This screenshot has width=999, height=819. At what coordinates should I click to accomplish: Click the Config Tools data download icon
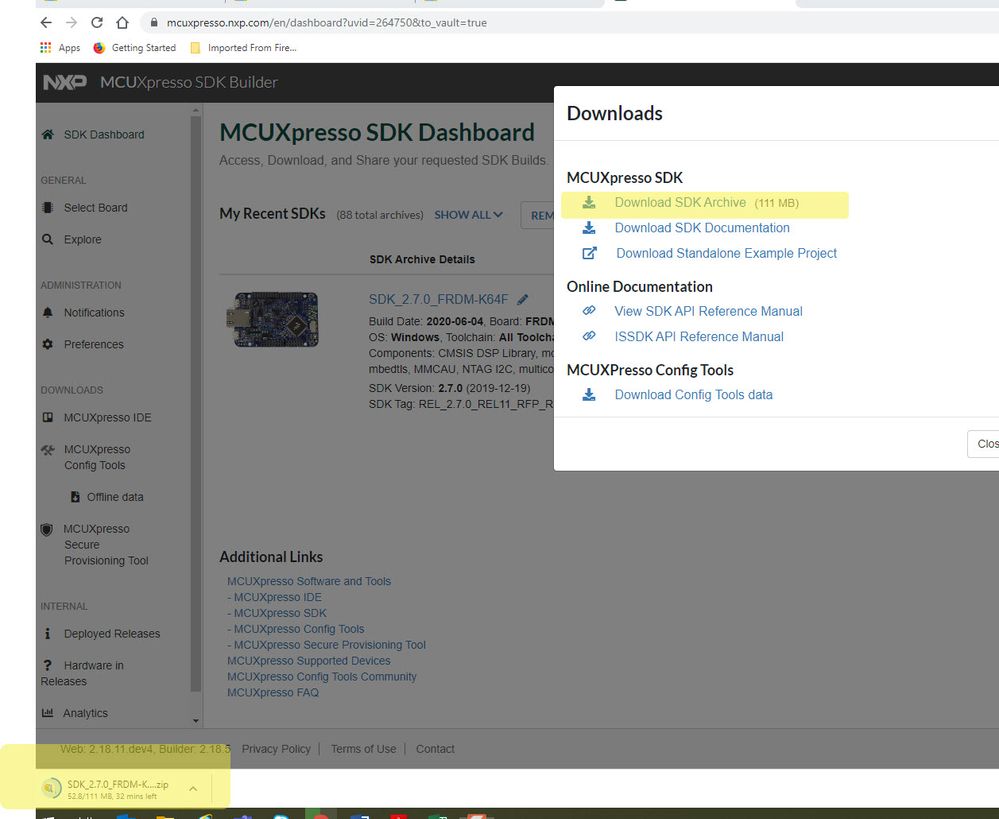pyautogui.click(x=589, y=395)
